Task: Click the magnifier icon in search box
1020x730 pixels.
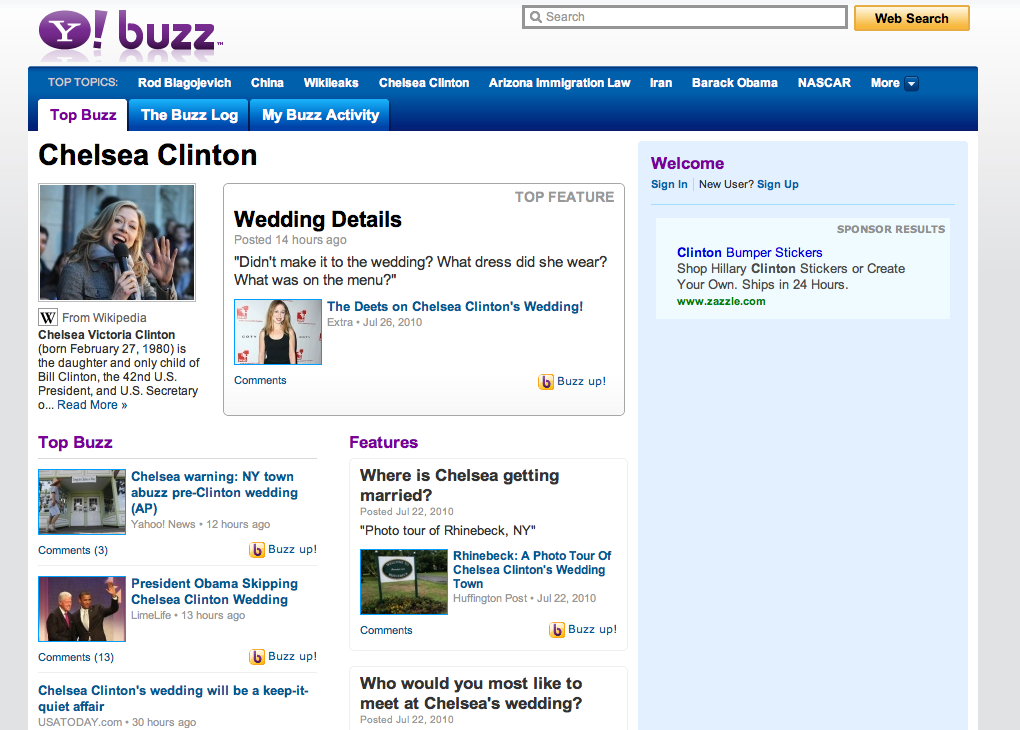Action: pos(535,17)
